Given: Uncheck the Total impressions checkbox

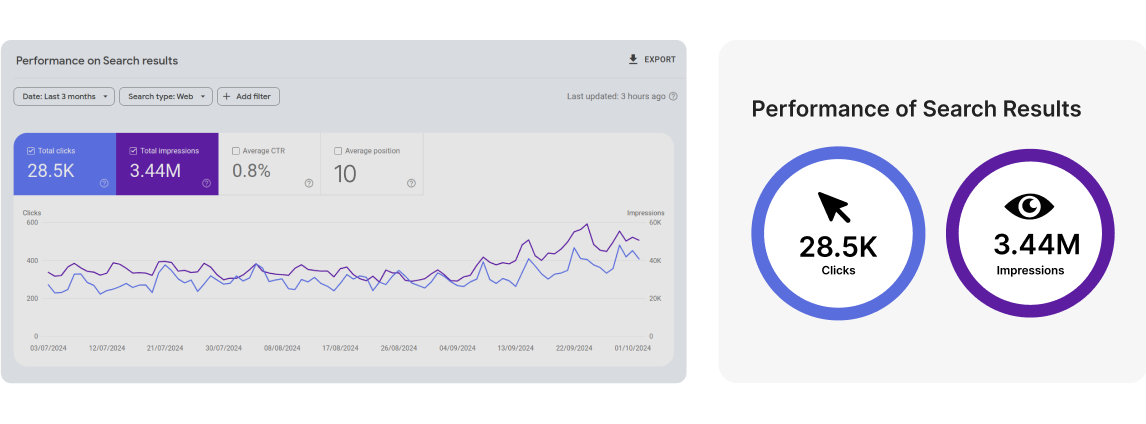Looking at the screenshot, I should pyautogui.click(x=134, y=151).
